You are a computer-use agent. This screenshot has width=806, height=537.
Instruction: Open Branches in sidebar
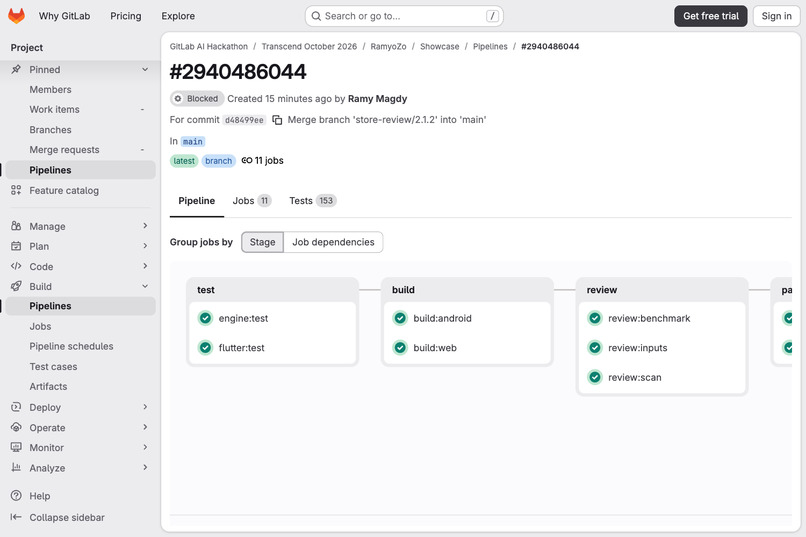click(81, 129)
